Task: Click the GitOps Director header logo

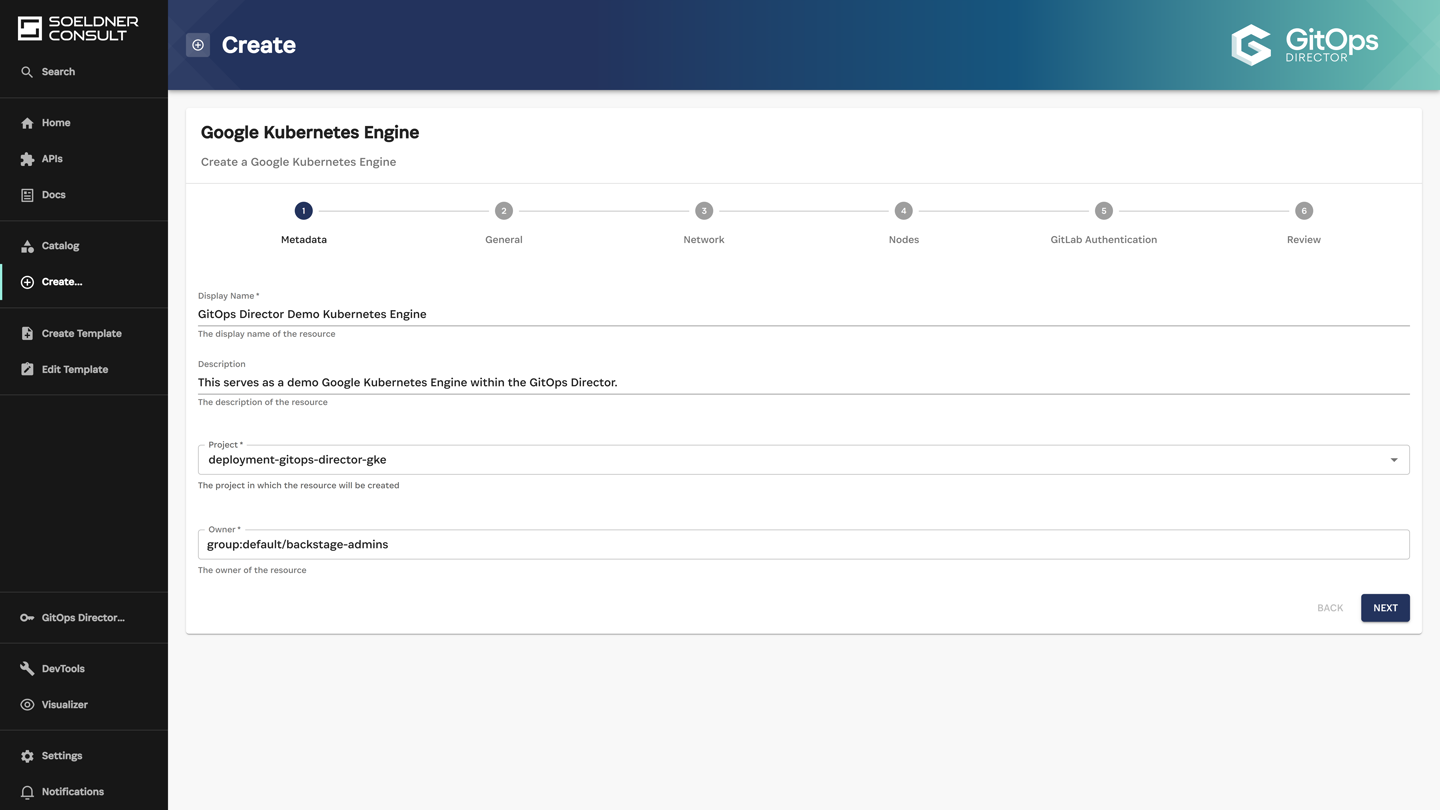Action: tap(1304, 45)
